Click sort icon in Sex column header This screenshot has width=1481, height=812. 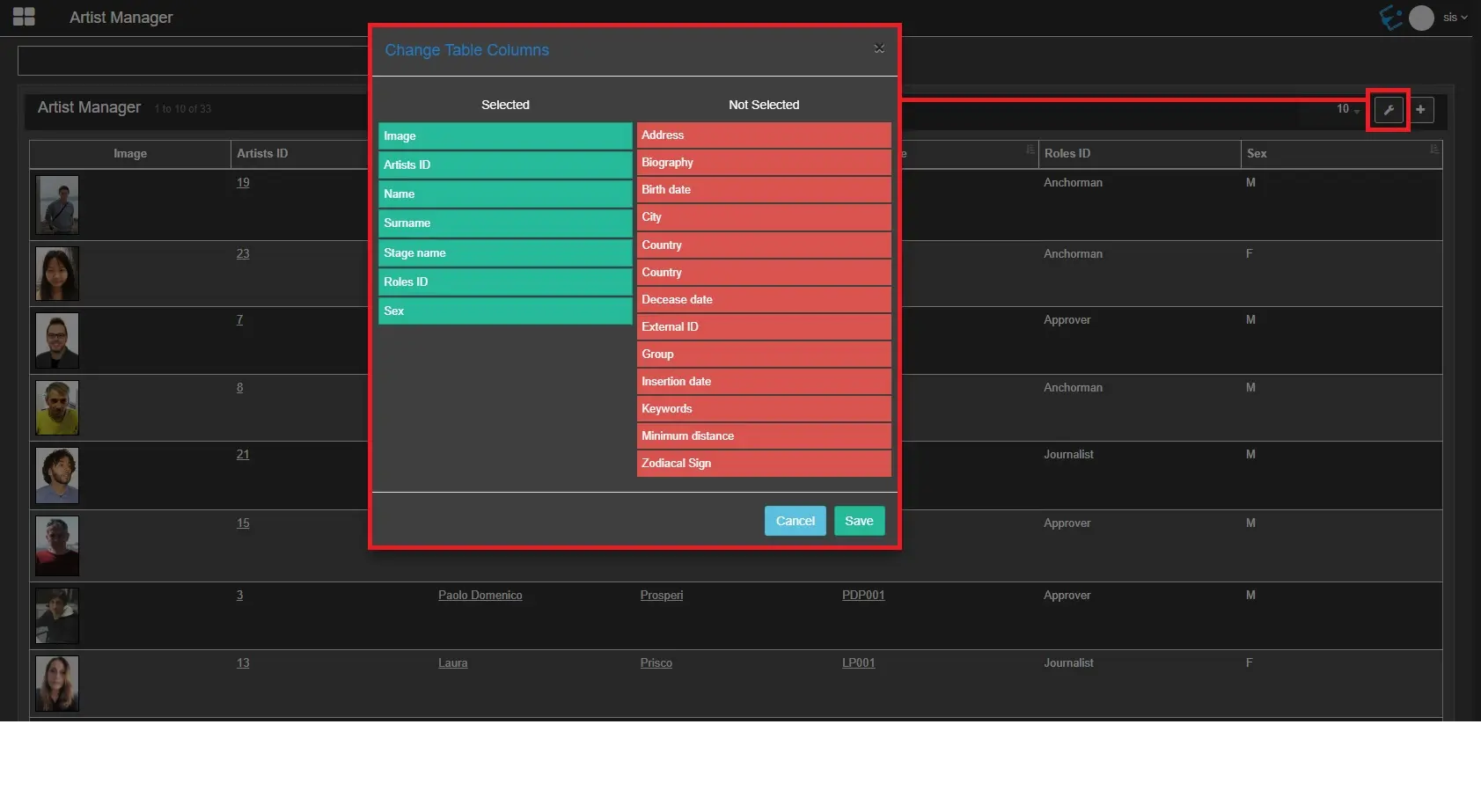coord(1433,150)
